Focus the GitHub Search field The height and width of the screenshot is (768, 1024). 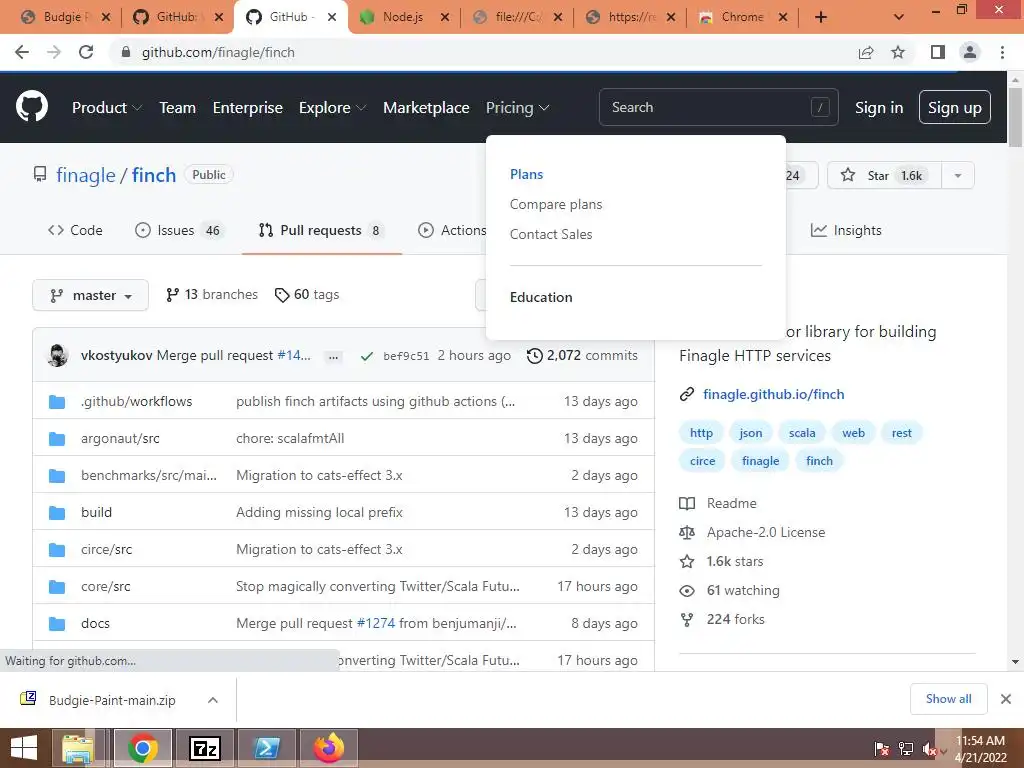(x=718, y=107)
